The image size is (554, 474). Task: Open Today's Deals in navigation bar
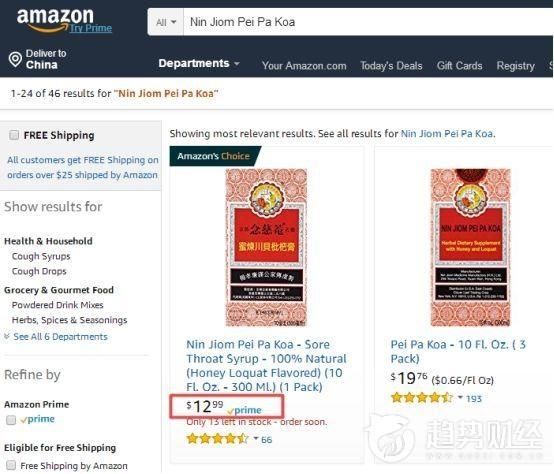391,66
